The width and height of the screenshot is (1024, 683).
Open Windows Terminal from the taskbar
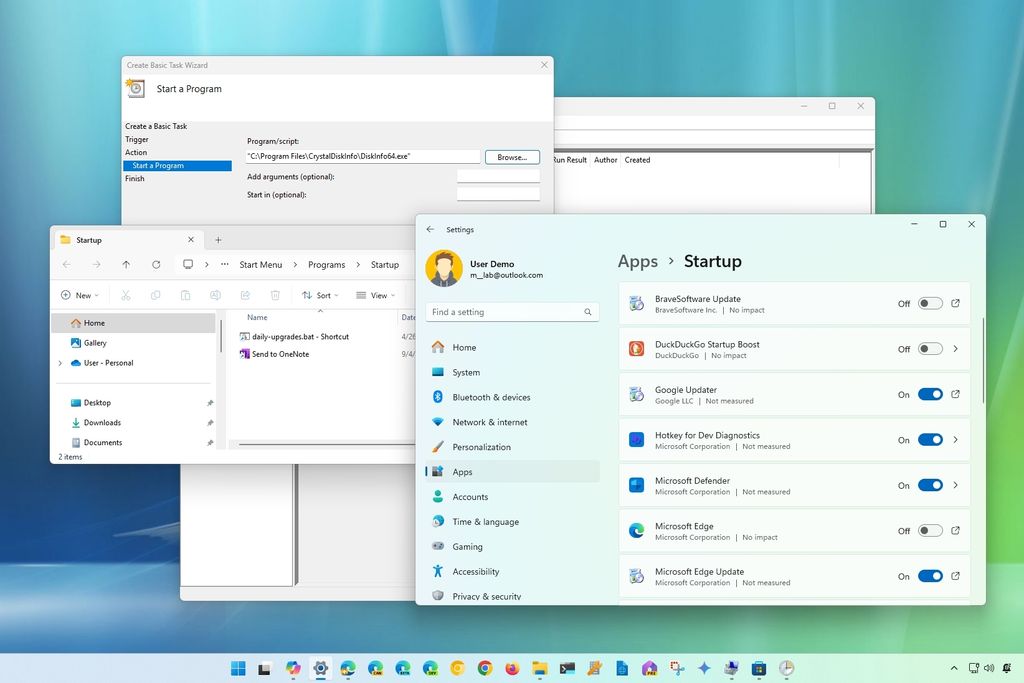click(566, 668)
